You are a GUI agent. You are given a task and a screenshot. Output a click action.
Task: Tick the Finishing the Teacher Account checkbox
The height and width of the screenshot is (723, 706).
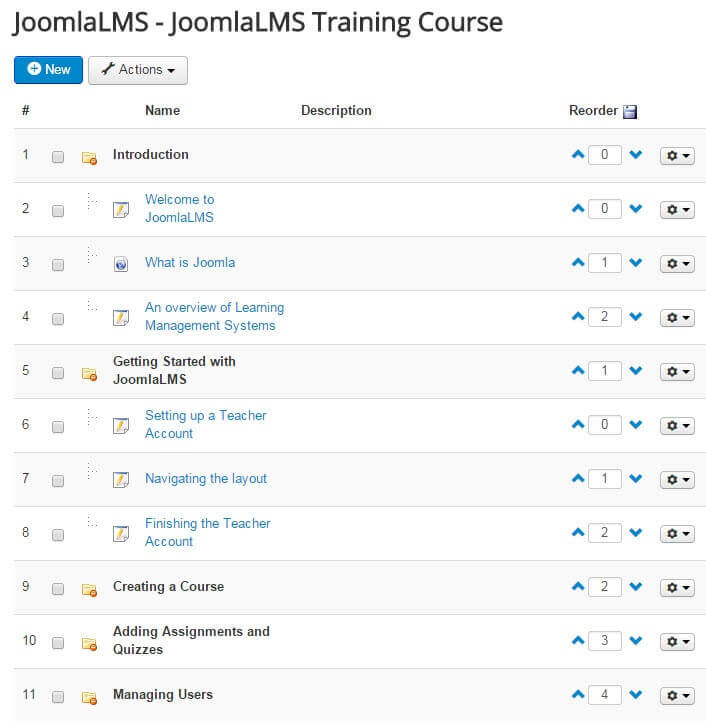coord(58,535)
